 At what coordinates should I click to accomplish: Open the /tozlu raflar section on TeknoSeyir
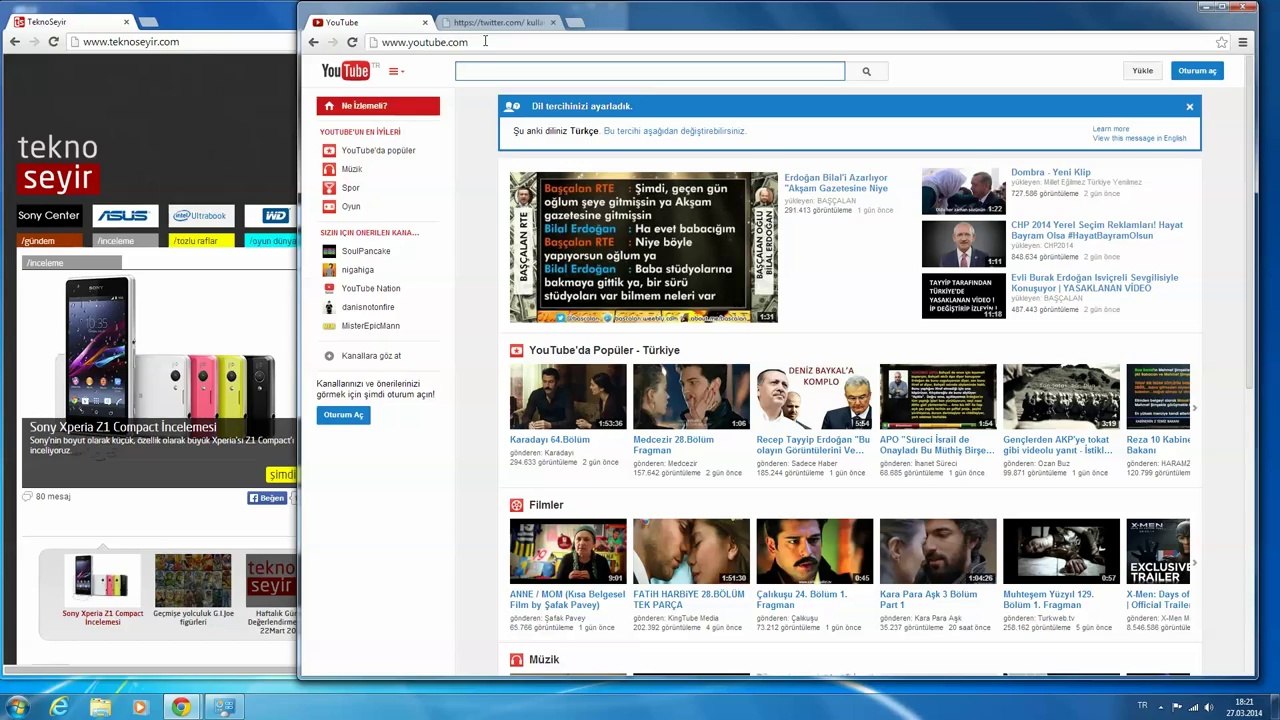(x=202, y=241)
